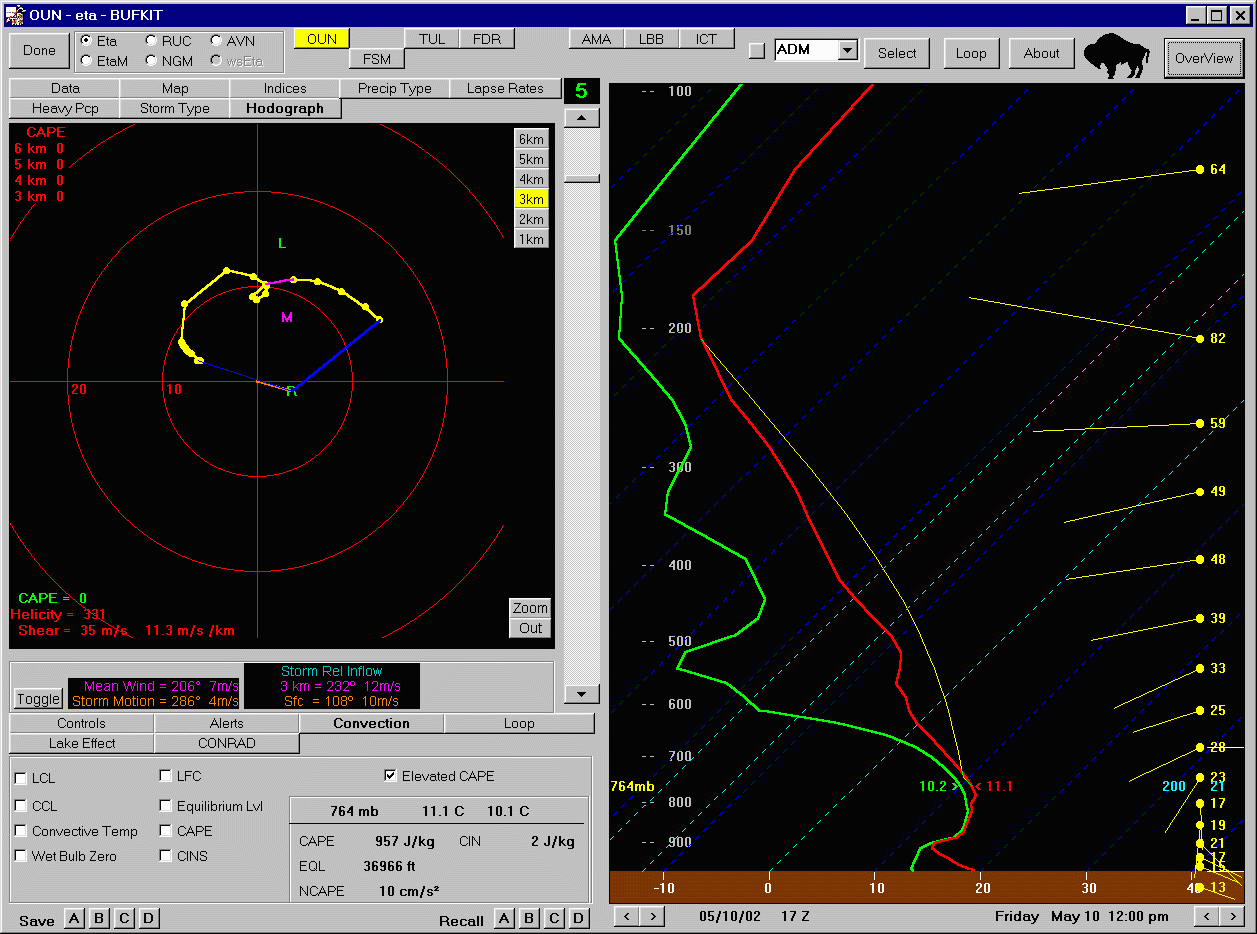
Task: Step forward one hour with the right arrow beside the date
Action: (x=651, y=916)
